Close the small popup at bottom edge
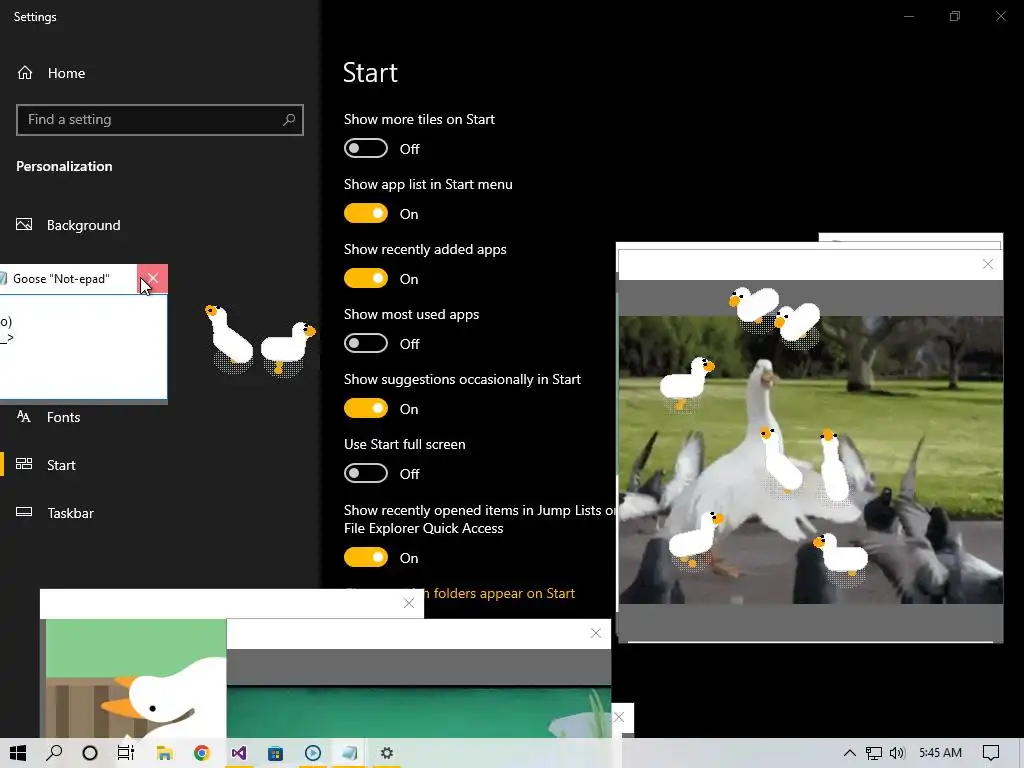The height and width of the screenshot is (768, 1024). [x=619, y=718]
